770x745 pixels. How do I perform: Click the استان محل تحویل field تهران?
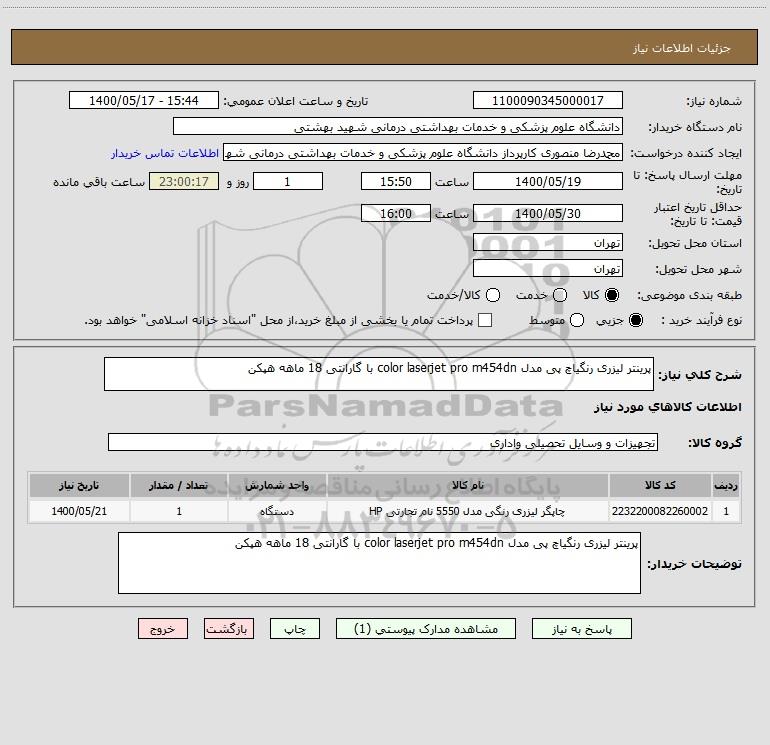548,243
